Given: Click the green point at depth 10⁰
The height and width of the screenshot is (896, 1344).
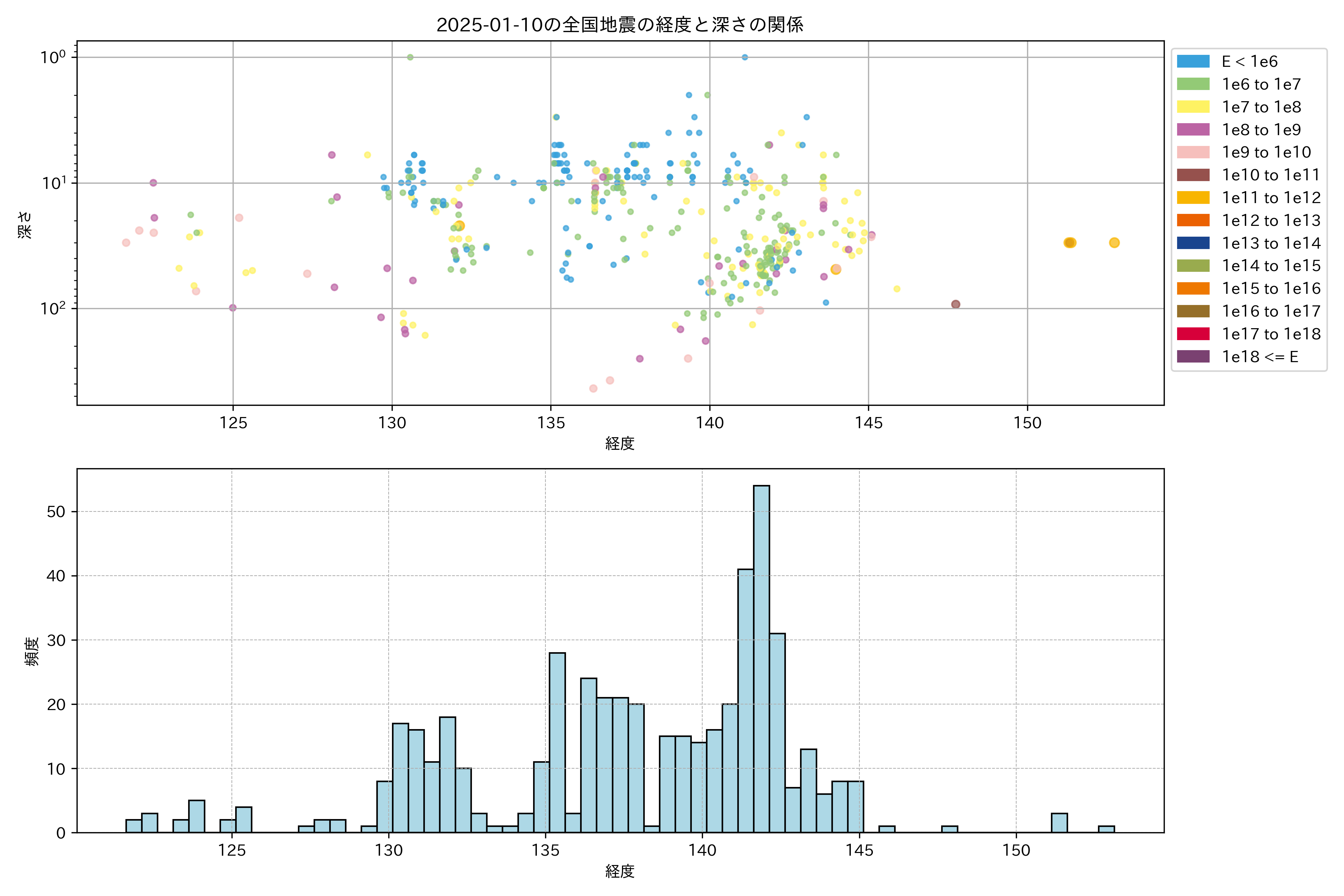Looking at the screenshot, I should click(x=410, y=57).
